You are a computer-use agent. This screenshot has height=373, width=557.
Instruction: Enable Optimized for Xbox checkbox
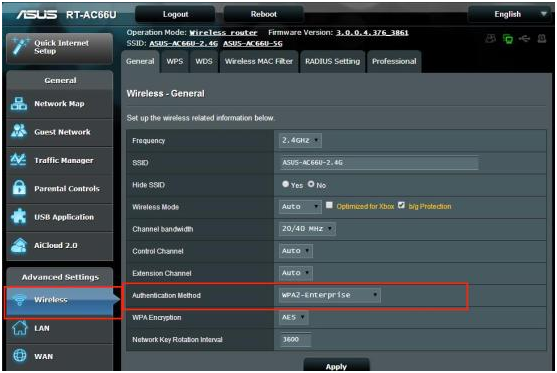click(329, 205)
